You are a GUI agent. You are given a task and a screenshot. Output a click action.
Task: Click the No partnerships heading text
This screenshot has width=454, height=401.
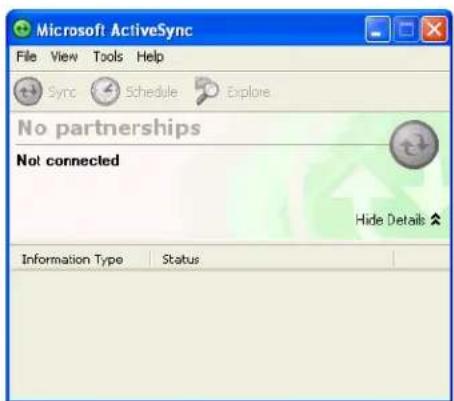tap(109, 128)
